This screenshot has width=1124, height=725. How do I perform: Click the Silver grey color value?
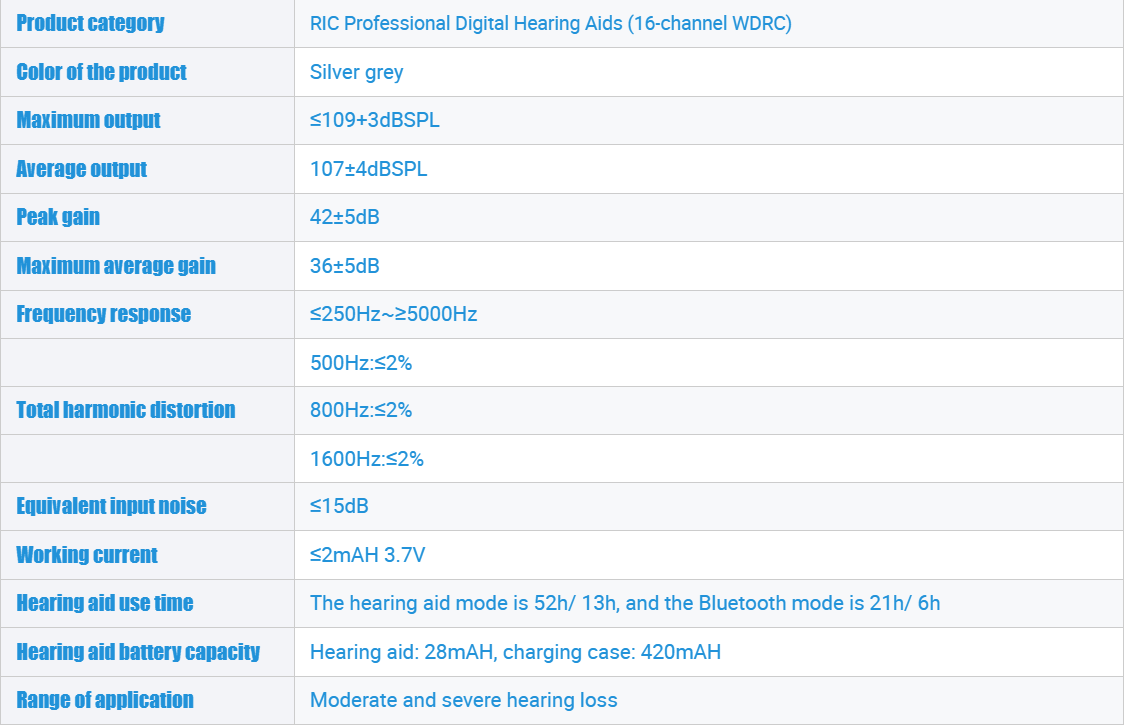coord(356,72)
